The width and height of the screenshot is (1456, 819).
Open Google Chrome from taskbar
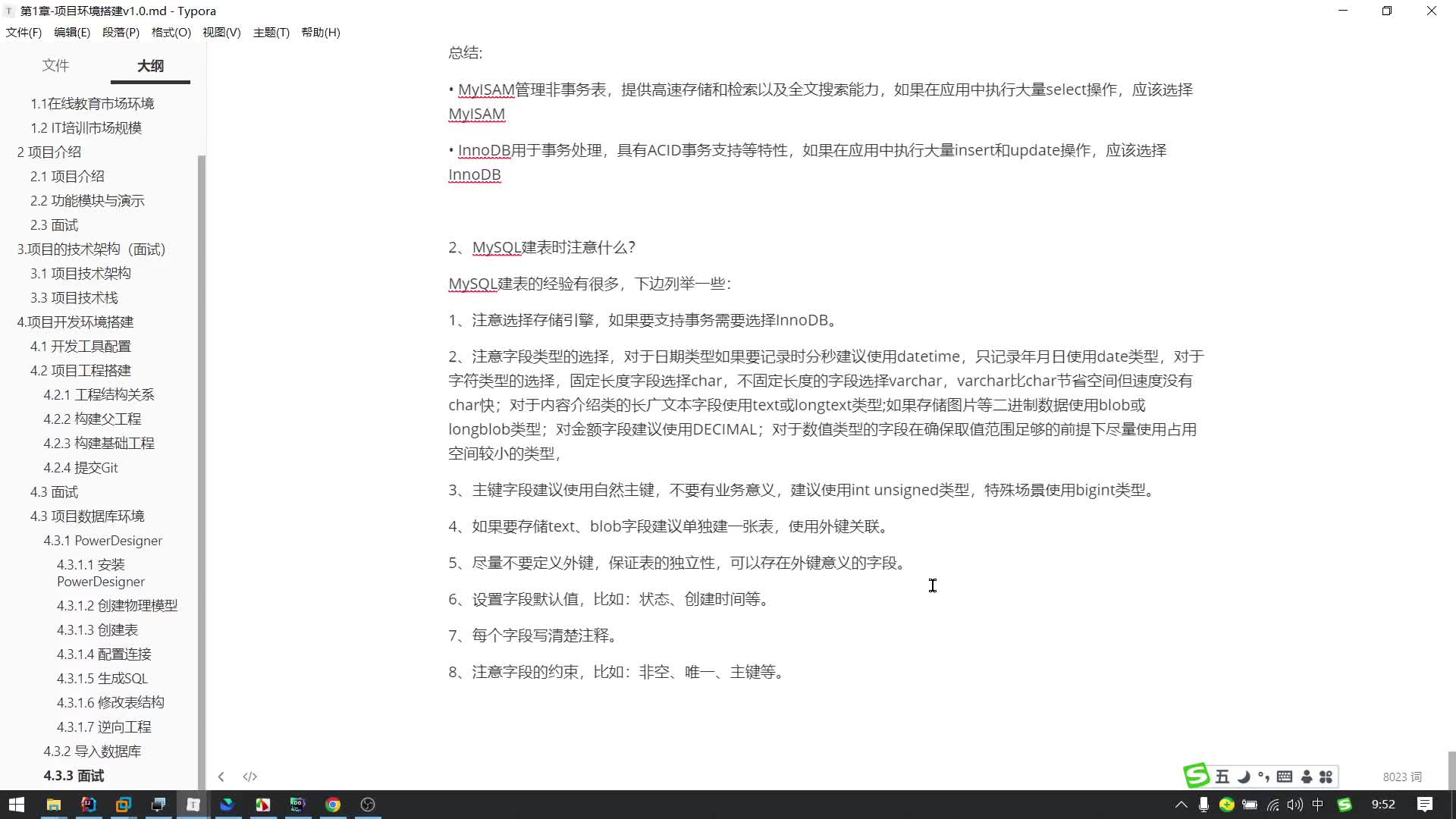(332, 805)
